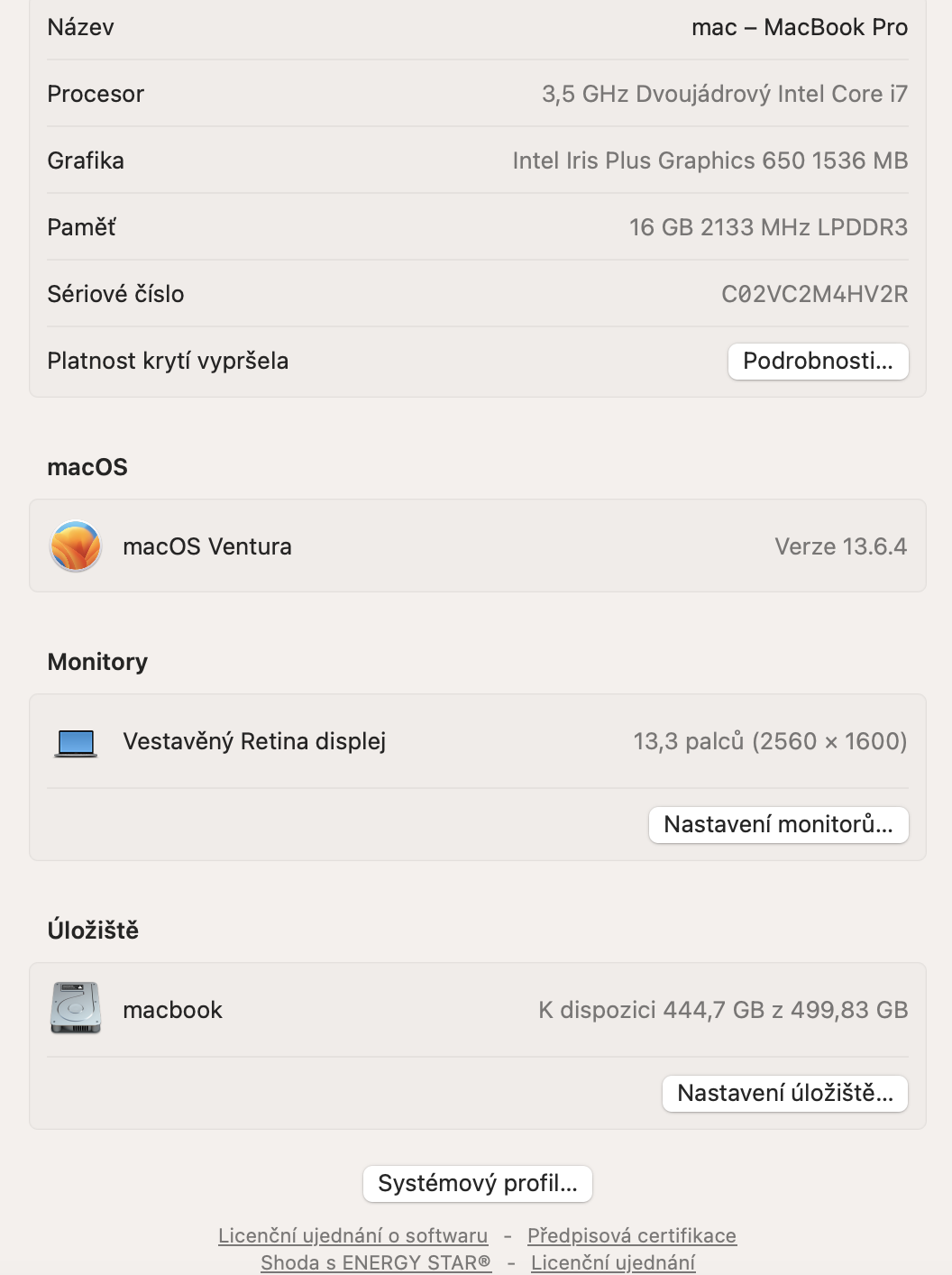Click the serial number C02VC2M4HV2R
The image size is (952, 1275).
[814, 295]
